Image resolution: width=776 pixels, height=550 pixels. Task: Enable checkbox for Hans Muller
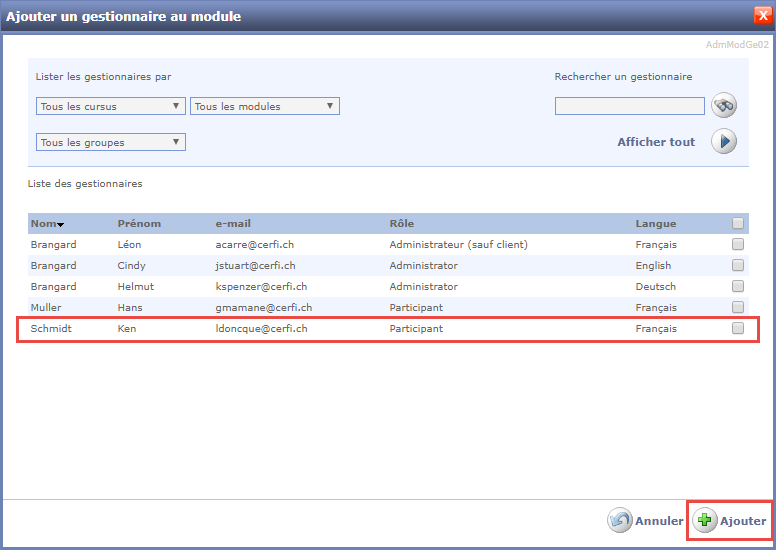[738, 307]
